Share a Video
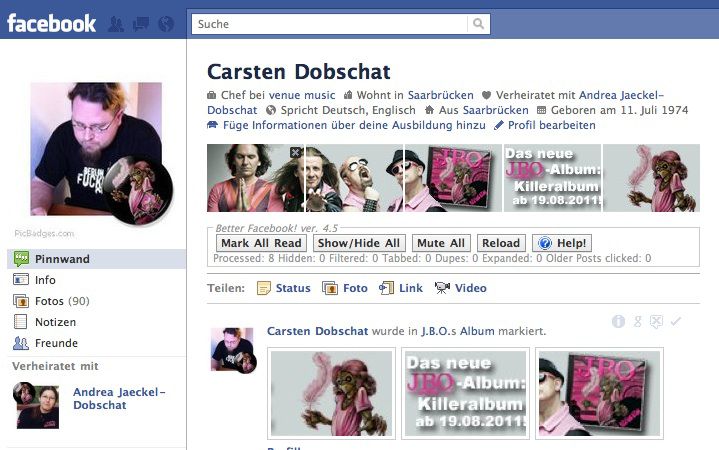Screen dimensions: 719x450 (x=471, y=288)
